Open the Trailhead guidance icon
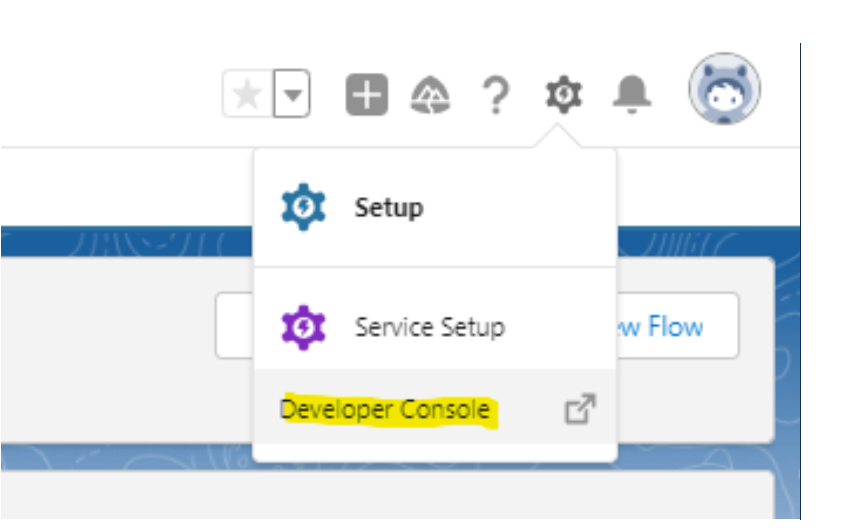Image resolution: width=844 pixels, height=531 pixels. (430, 96)
